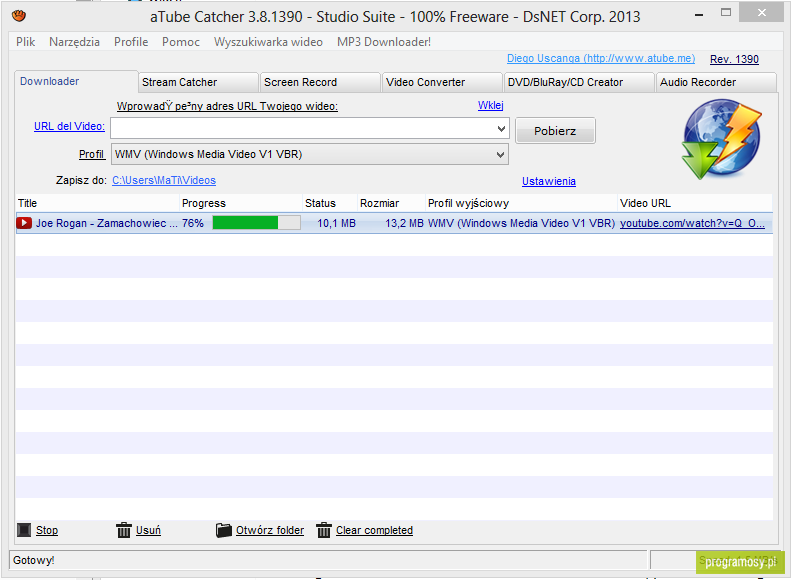Open the Diego Uscanga atube.me link
The image size is (791, 580).
click(601, 59)
